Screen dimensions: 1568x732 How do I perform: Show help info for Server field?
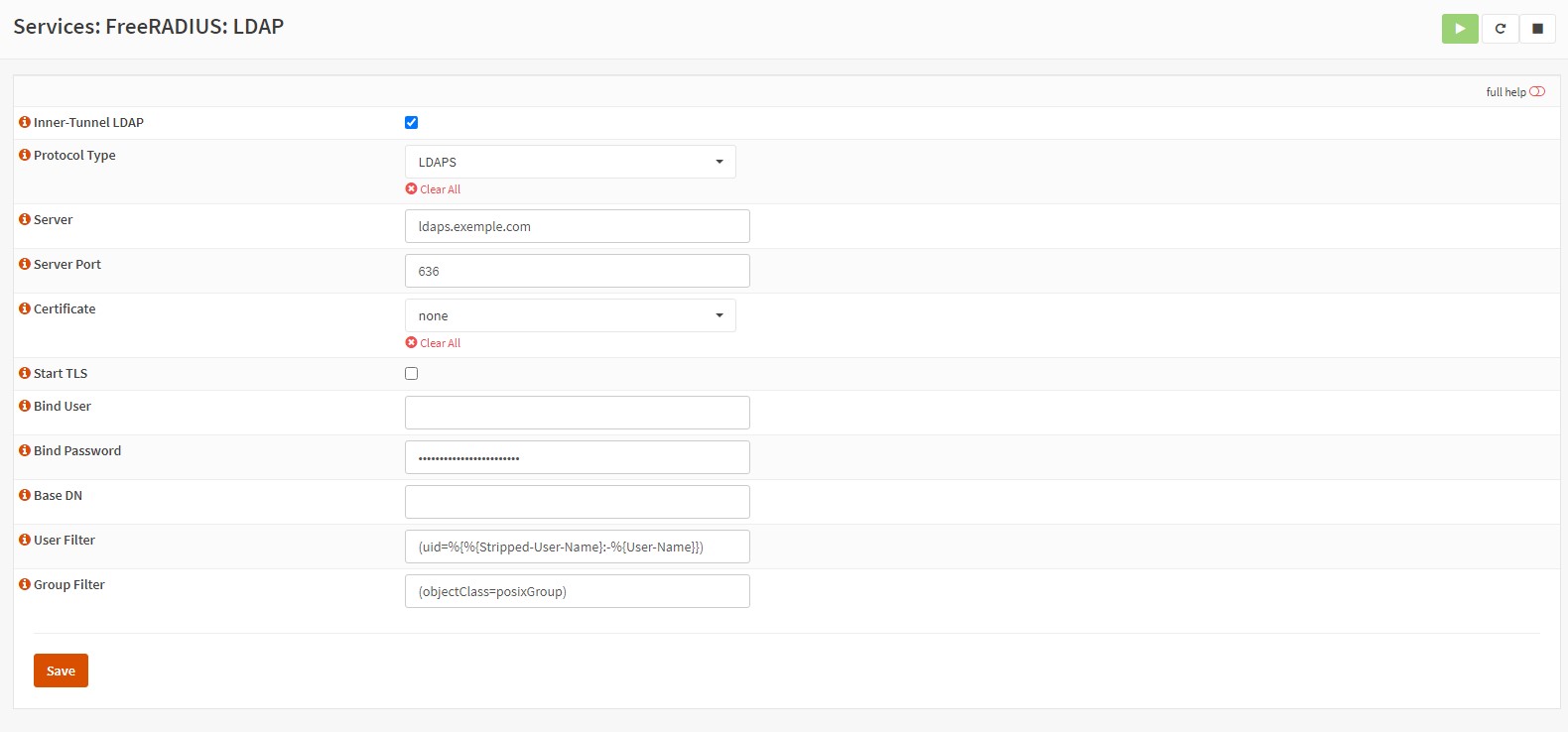pyautogui.click(x=25, y=219)
